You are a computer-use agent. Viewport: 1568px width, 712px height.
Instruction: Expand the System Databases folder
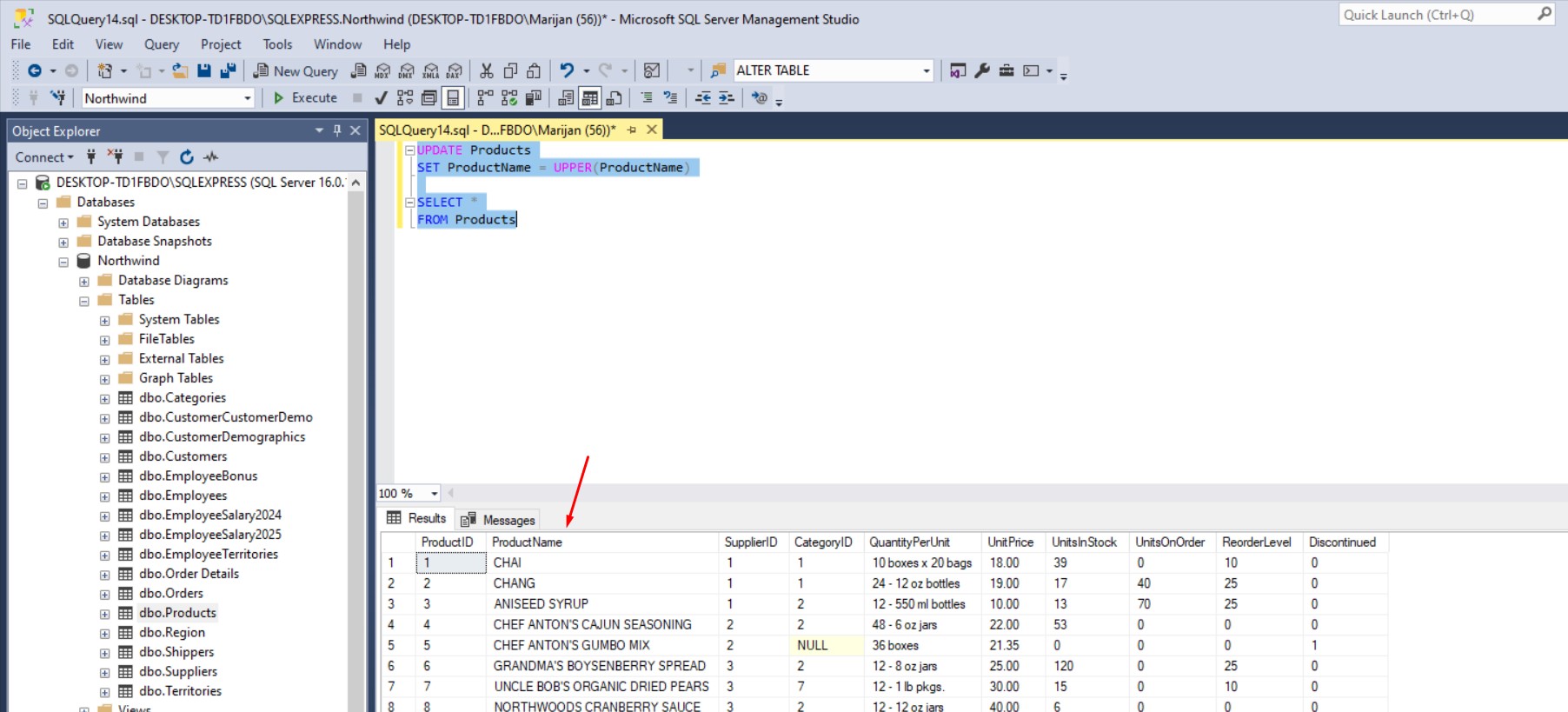tap(63, 223)
